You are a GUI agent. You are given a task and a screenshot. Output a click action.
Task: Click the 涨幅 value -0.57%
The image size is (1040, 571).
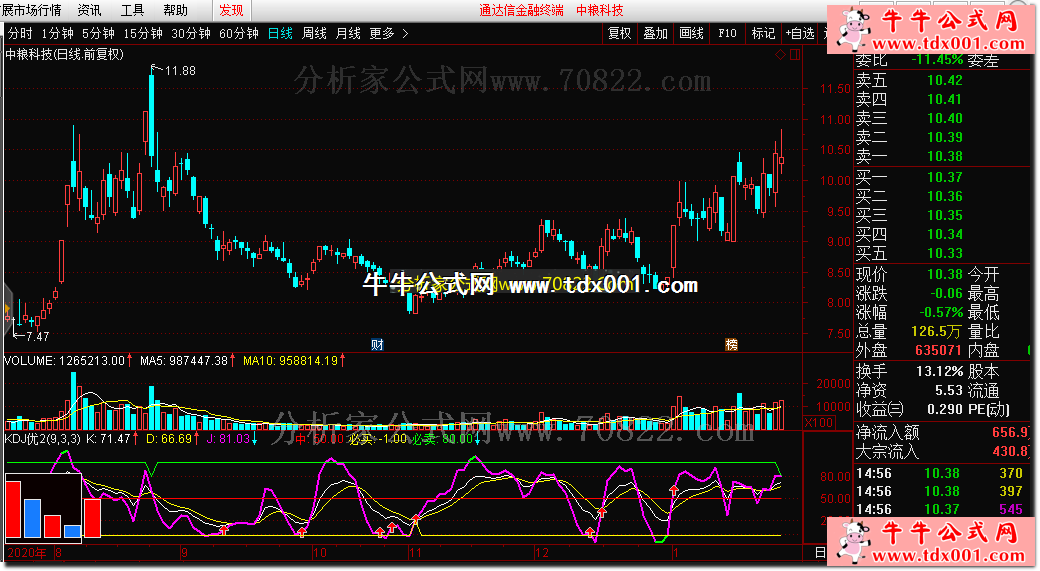(x=941, y=312)
